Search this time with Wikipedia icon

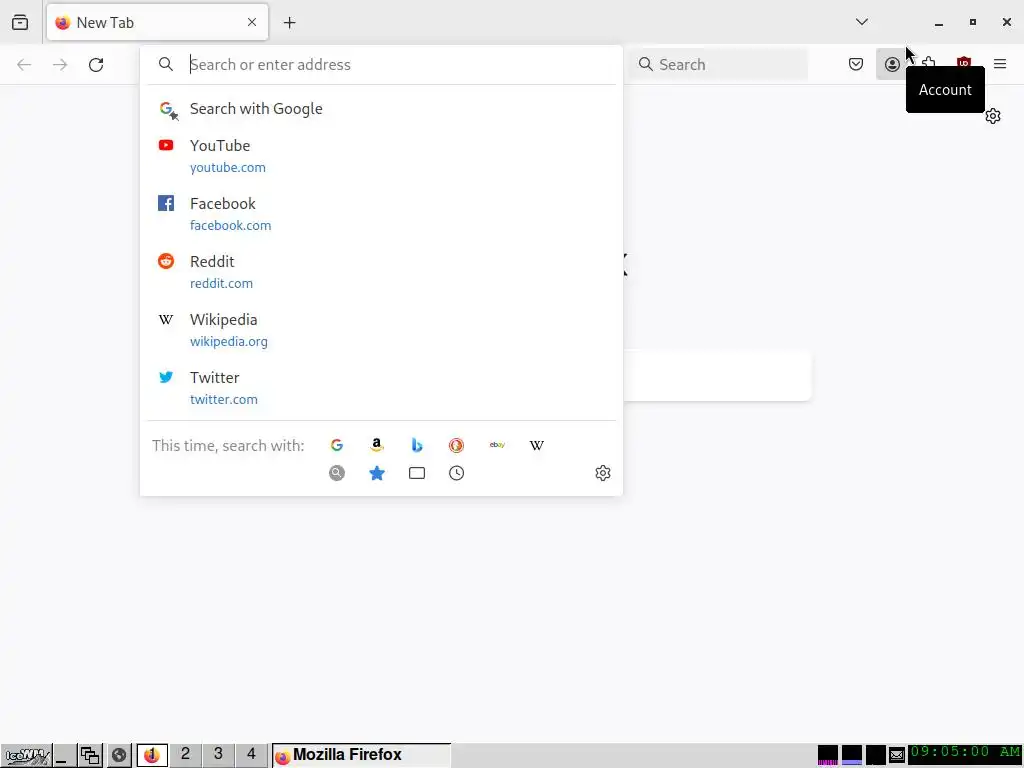click(537, 445)
